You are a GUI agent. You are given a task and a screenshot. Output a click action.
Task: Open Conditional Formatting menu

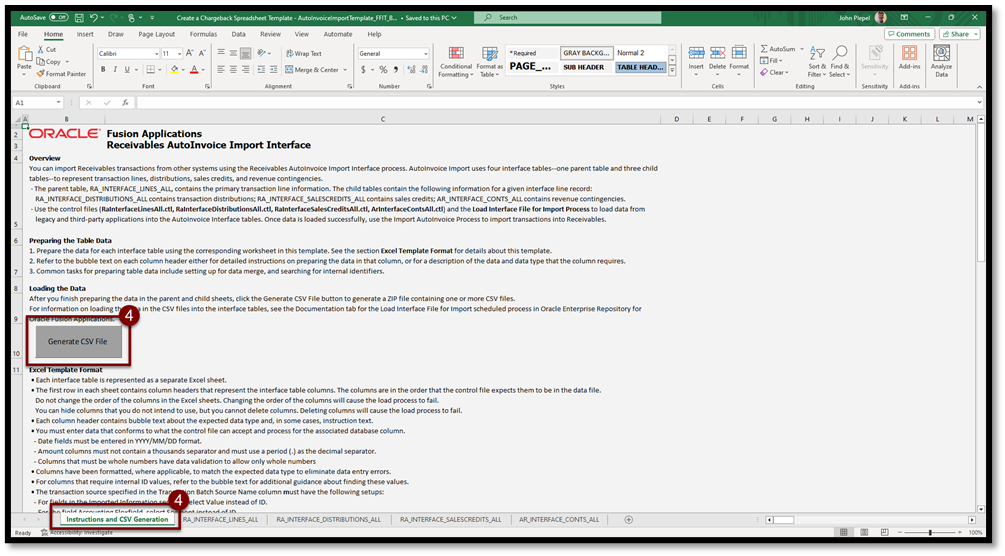coord(456,62)
